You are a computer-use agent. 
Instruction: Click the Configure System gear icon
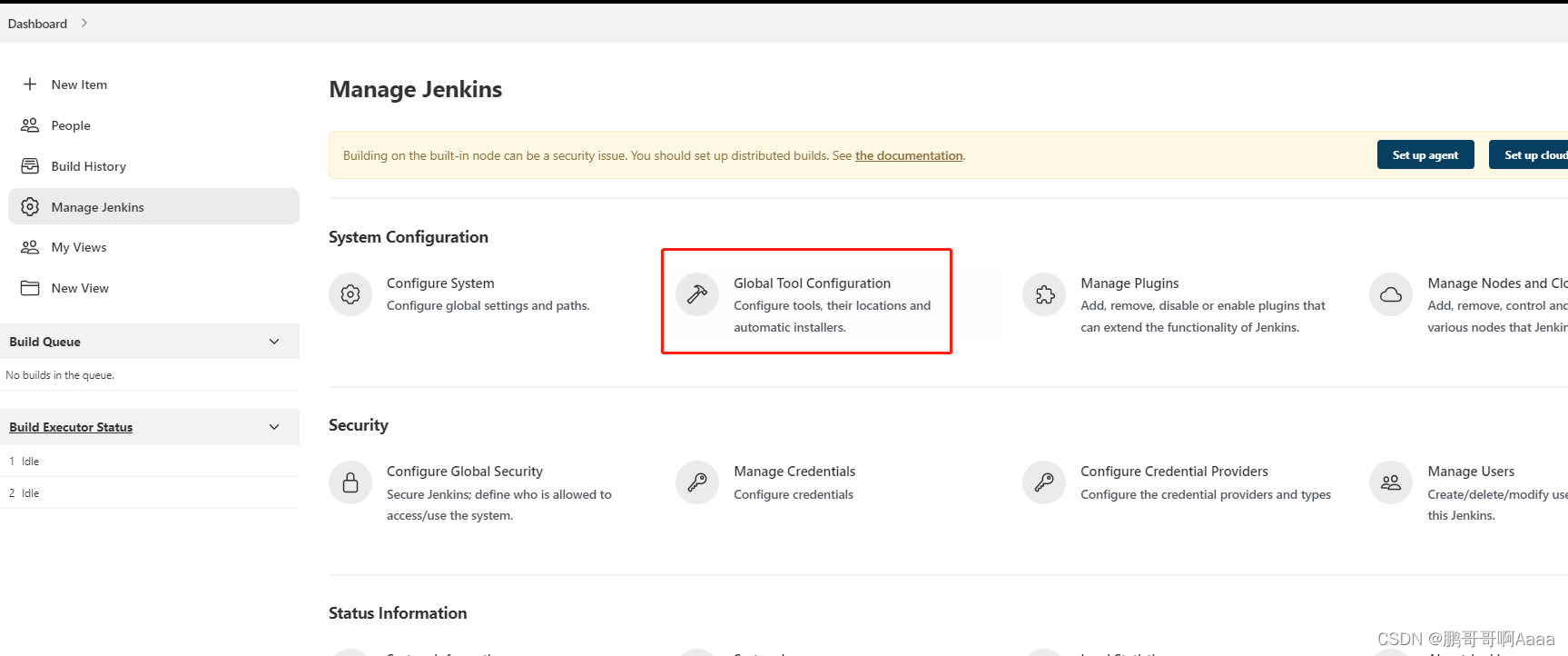click(350, 294)
